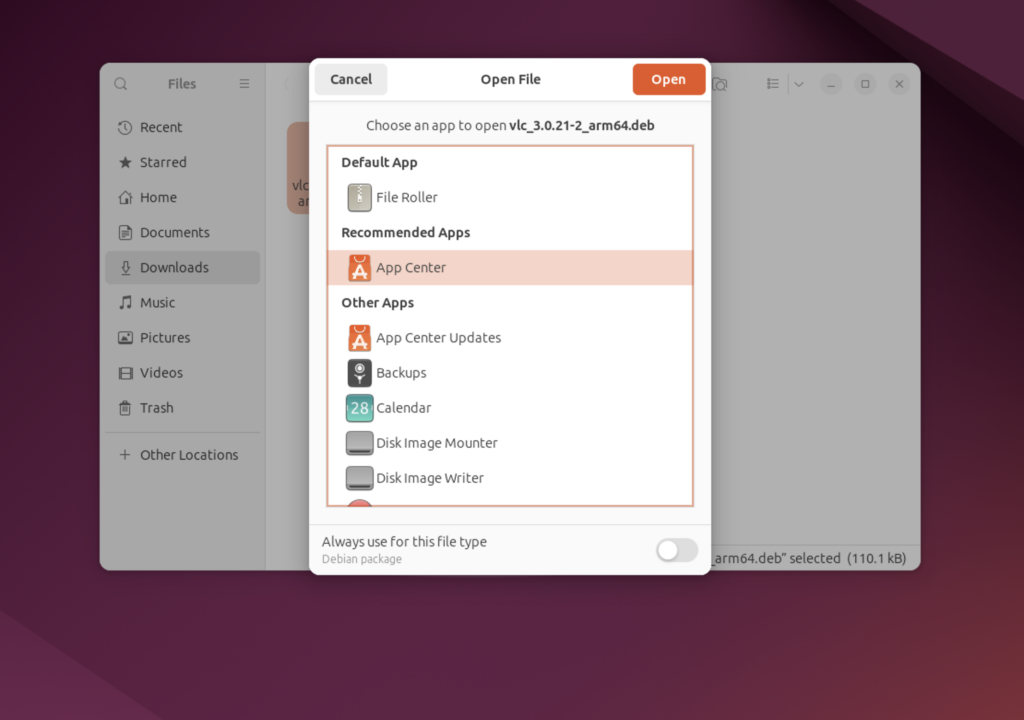The image size is (1024, 720).
Task: Click the Other Apps heading
Action: point(377,303)
